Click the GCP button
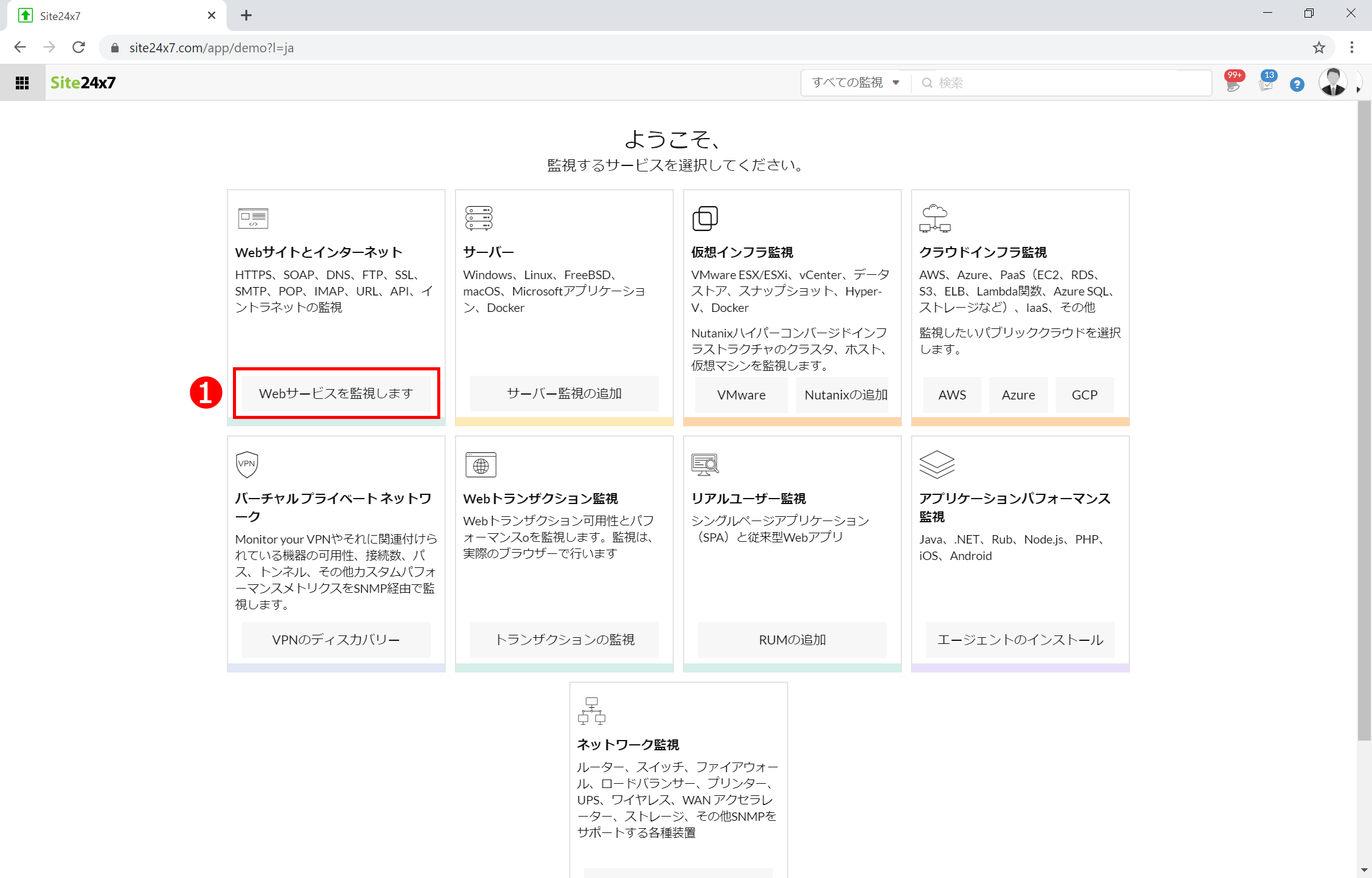Image resolution: width=1372 pixels, height=878 pixels. pyautogui.click(x=1084, y=395)
